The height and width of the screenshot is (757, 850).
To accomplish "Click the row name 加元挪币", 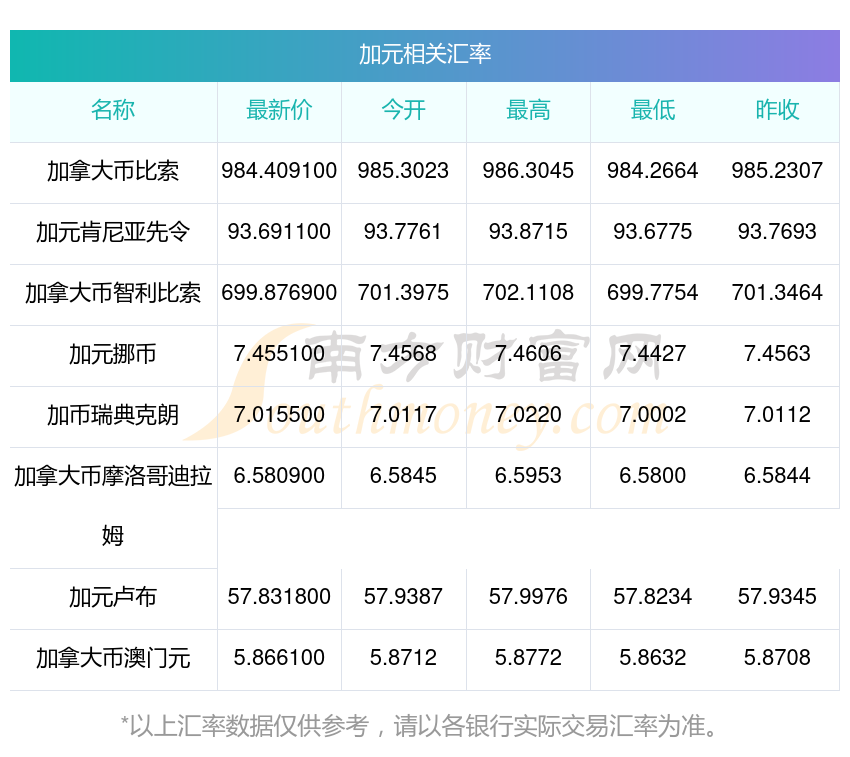I will tap(113, 354).
